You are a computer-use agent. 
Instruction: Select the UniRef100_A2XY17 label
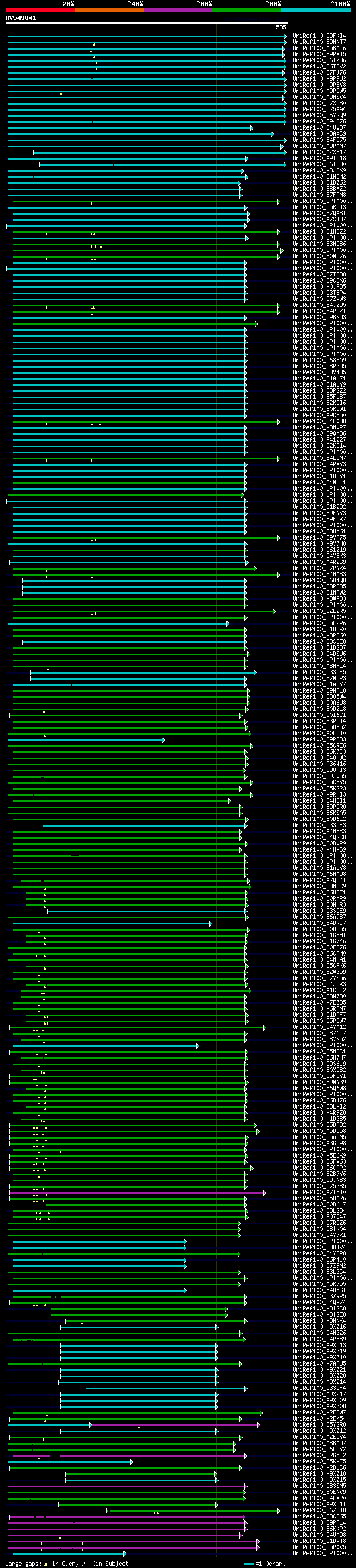click(319, 152)
